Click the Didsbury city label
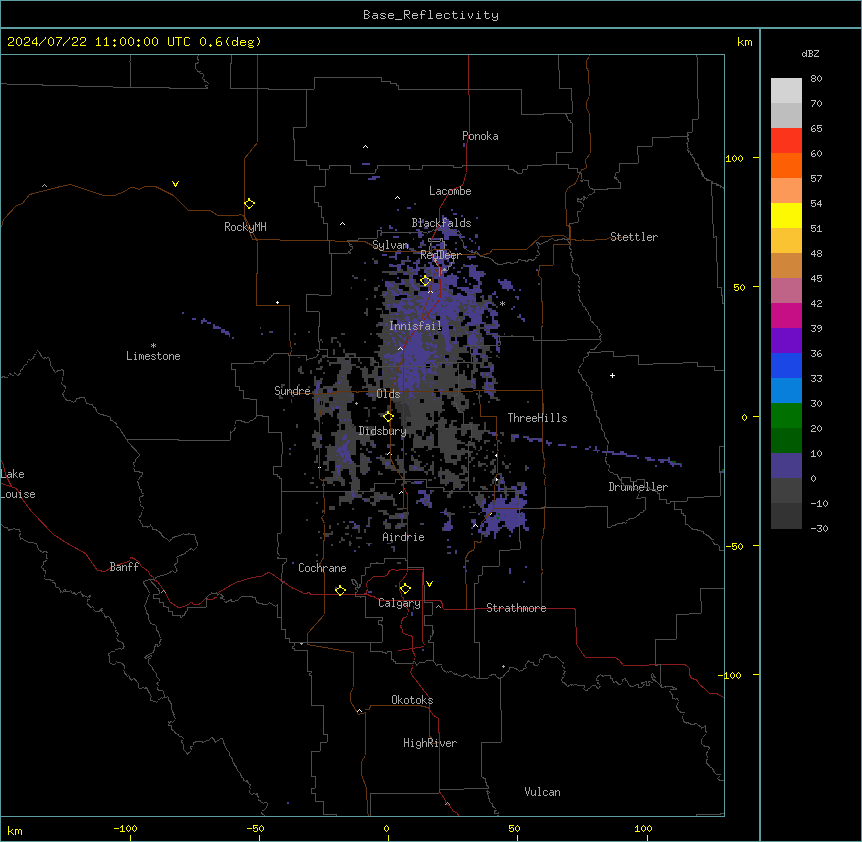 (382, 431)
